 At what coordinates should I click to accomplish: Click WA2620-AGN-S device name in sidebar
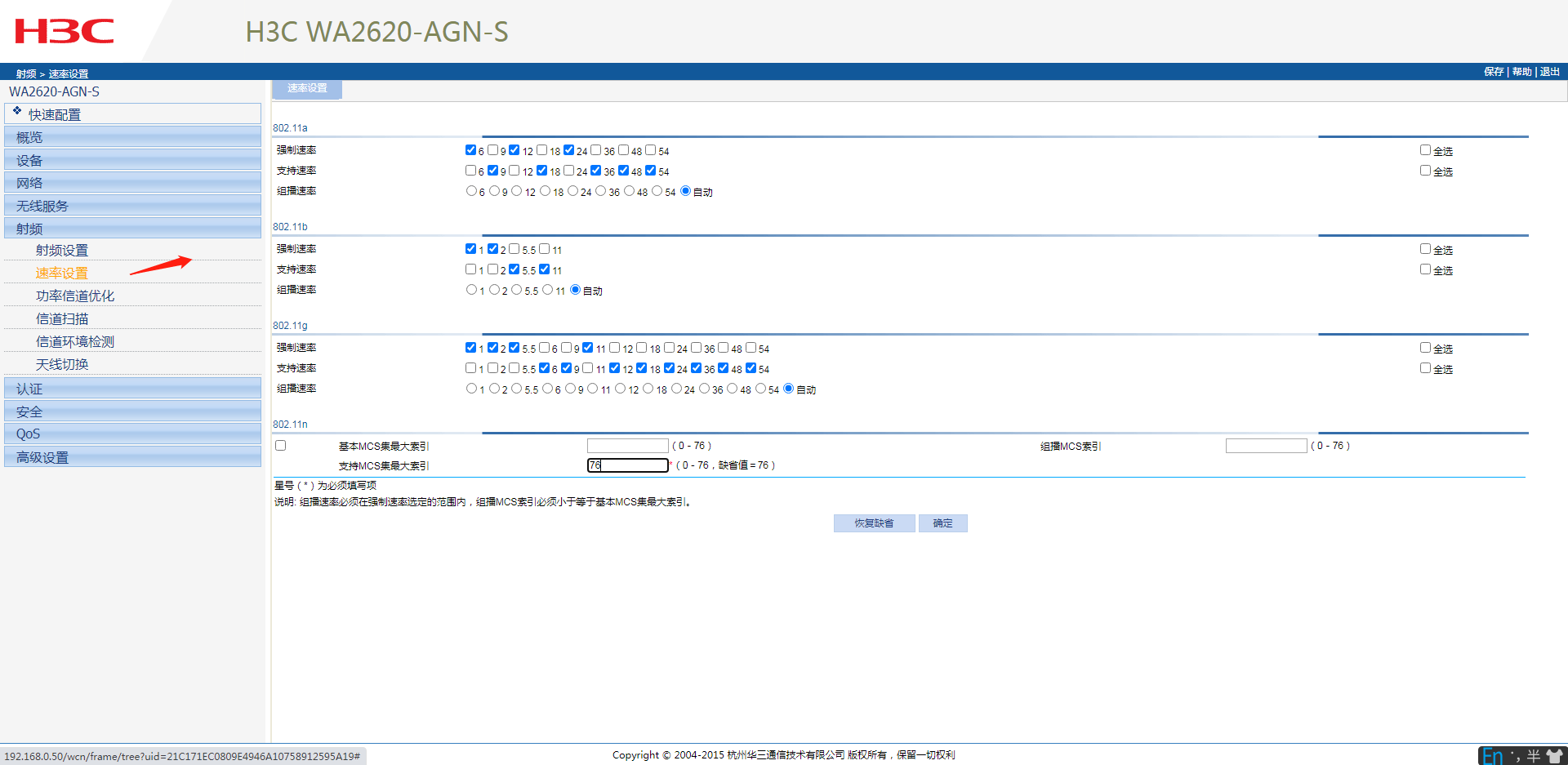55,91
